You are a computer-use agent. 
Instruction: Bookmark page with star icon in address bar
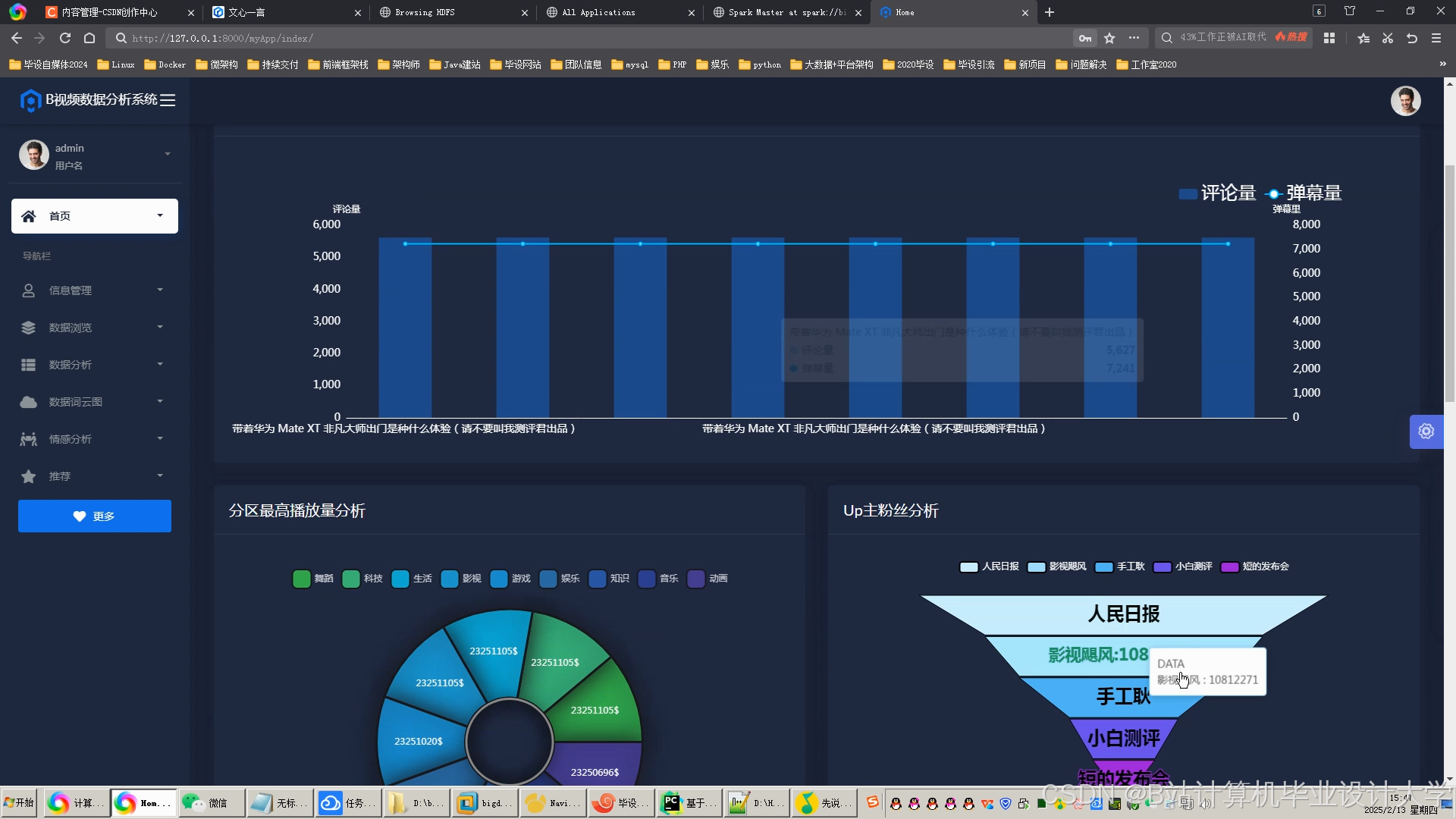[x=1109, y=38]
